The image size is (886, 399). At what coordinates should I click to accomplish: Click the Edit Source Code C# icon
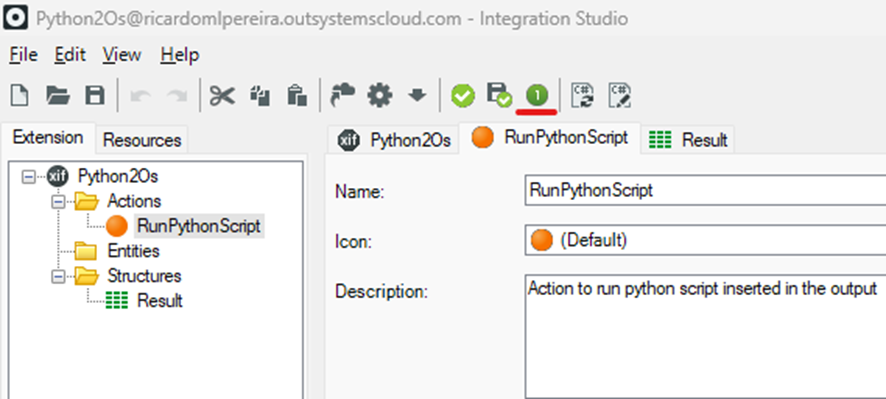(x=619, y=96)
